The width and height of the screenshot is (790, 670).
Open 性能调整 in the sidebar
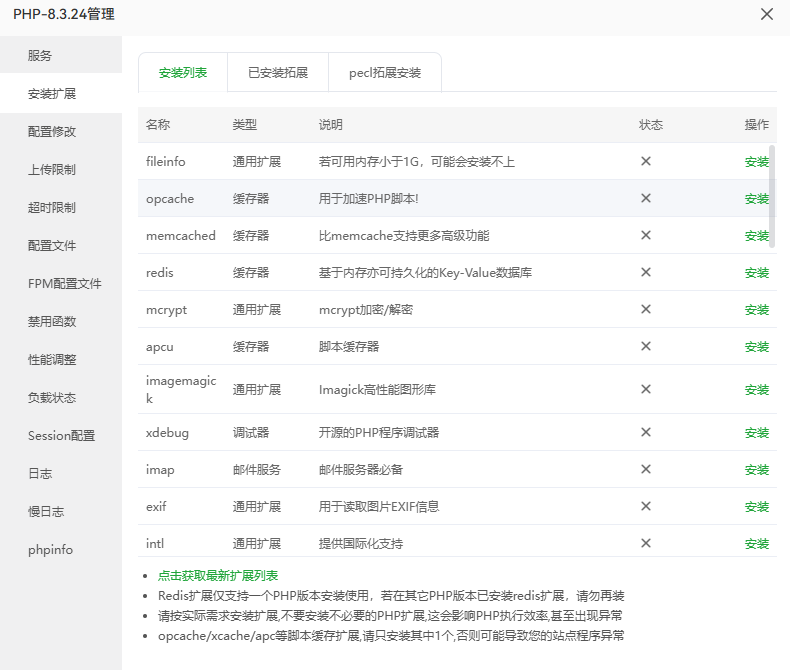[61, 360]
